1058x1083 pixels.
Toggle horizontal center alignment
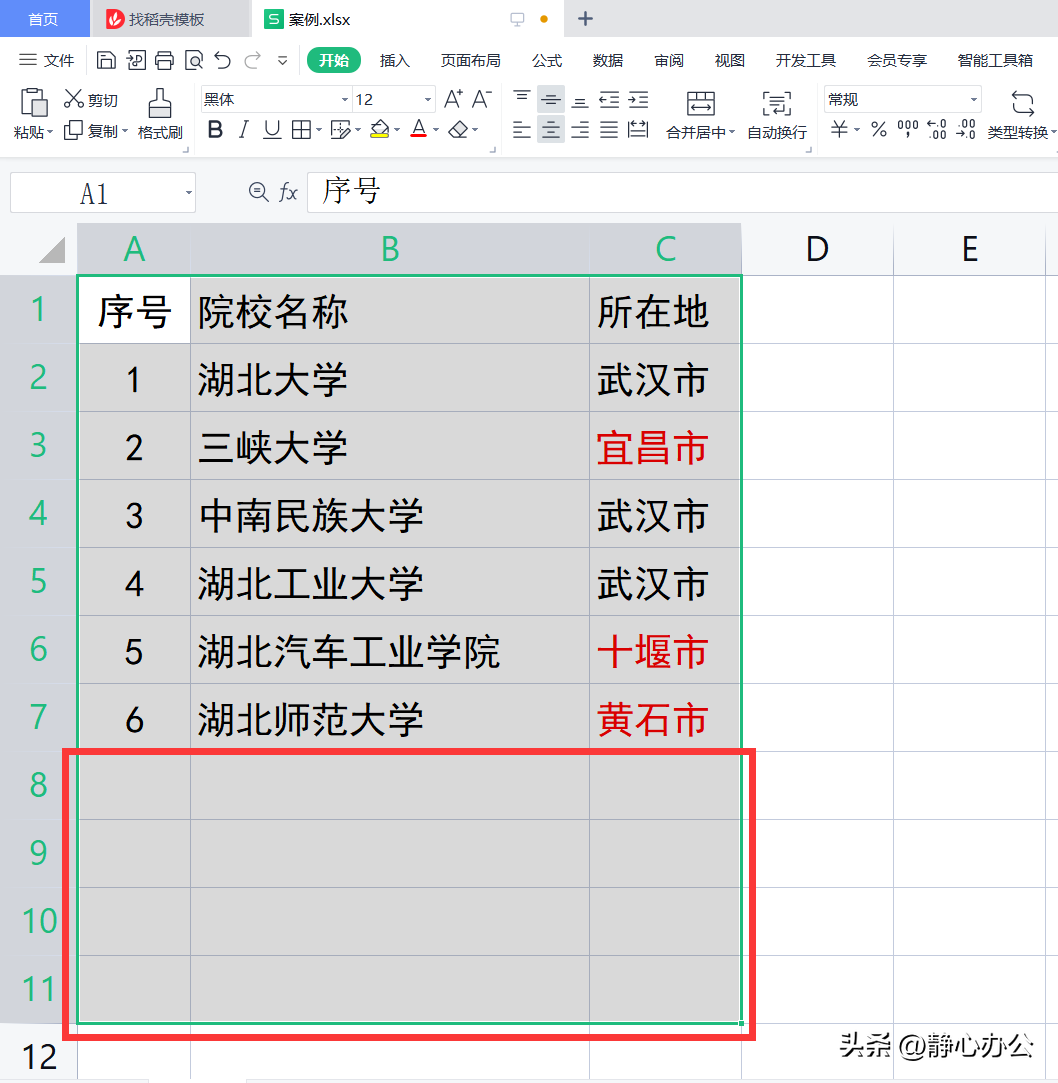[550, 129]
